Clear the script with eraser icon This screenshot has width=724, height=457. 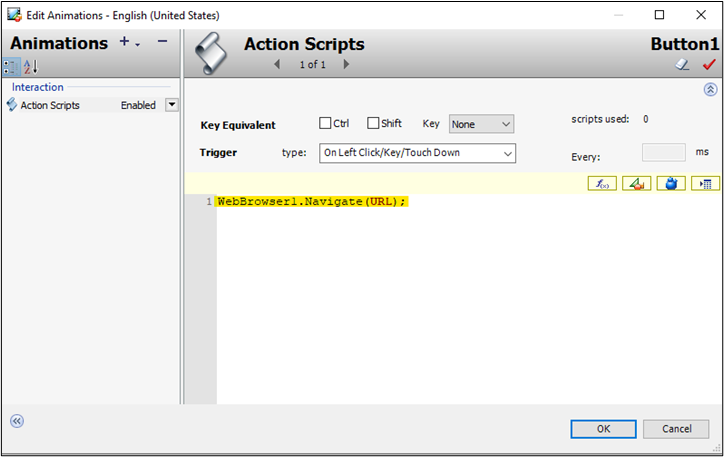tap(682, 65)
